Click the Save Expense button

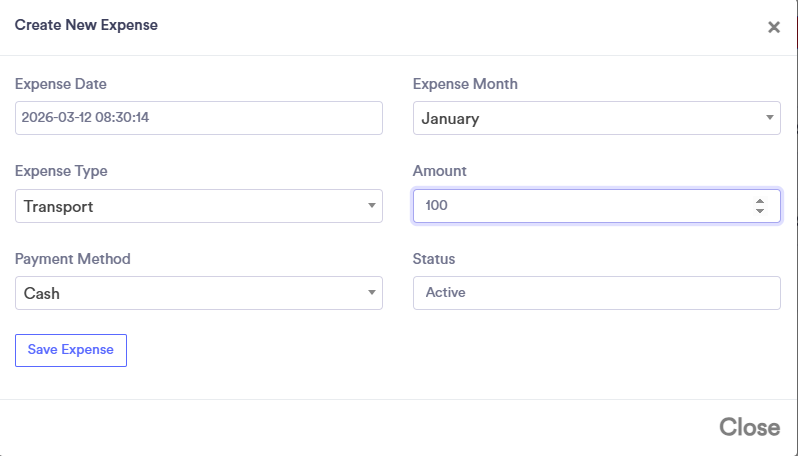click(71, 350)
